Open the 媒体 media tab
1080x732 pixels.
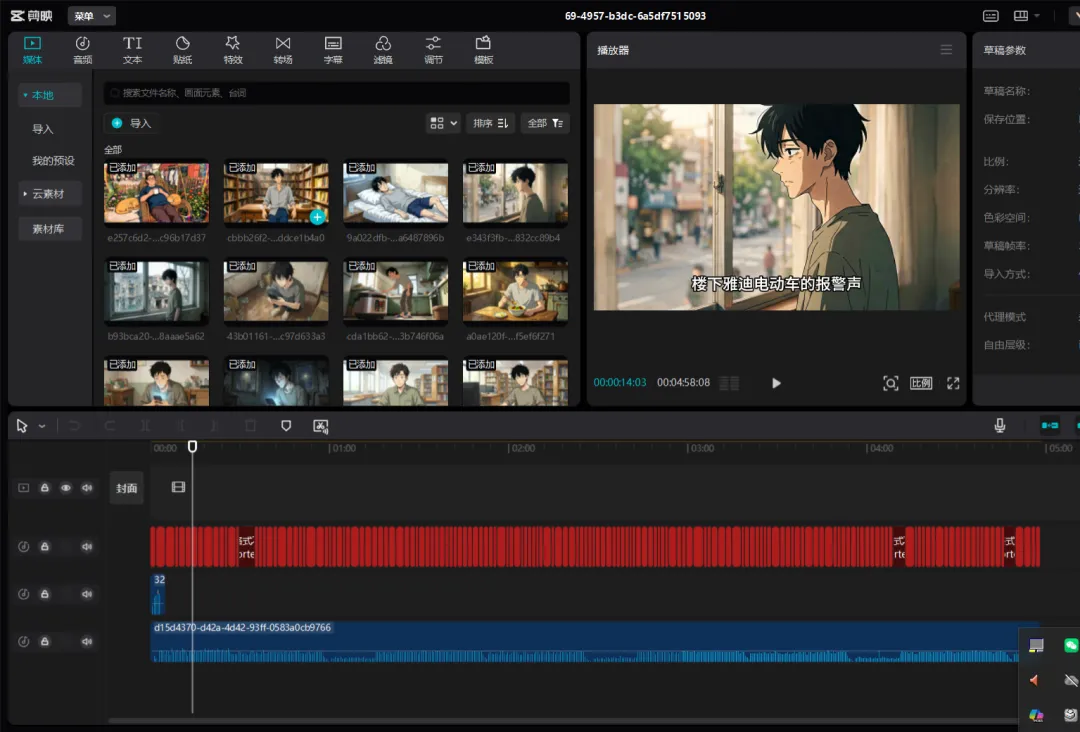(32, 50)
